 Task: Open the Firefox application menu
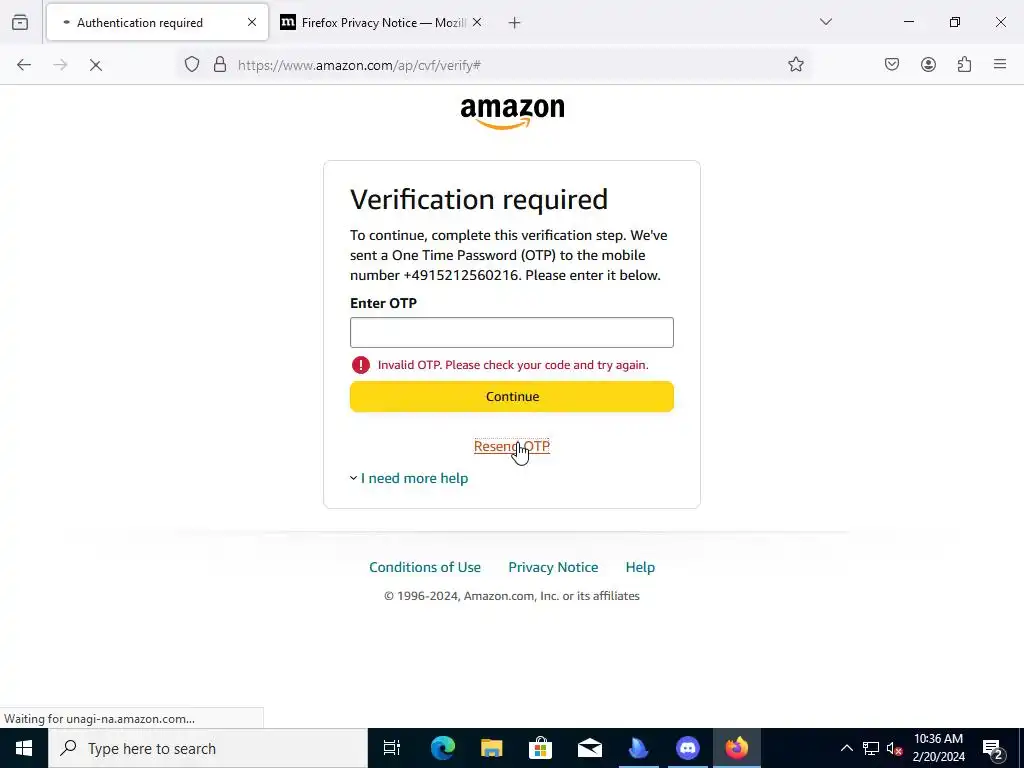pos(1000,64)
